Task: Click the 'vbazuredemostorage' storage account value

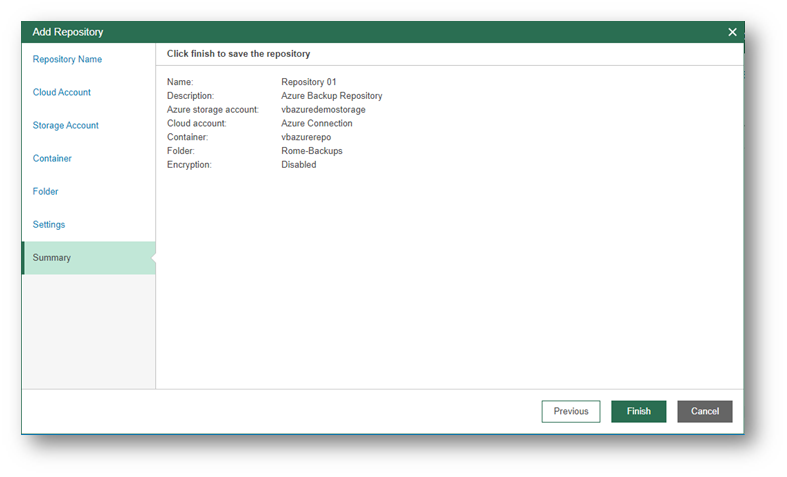Action: [x=323, y=110]
